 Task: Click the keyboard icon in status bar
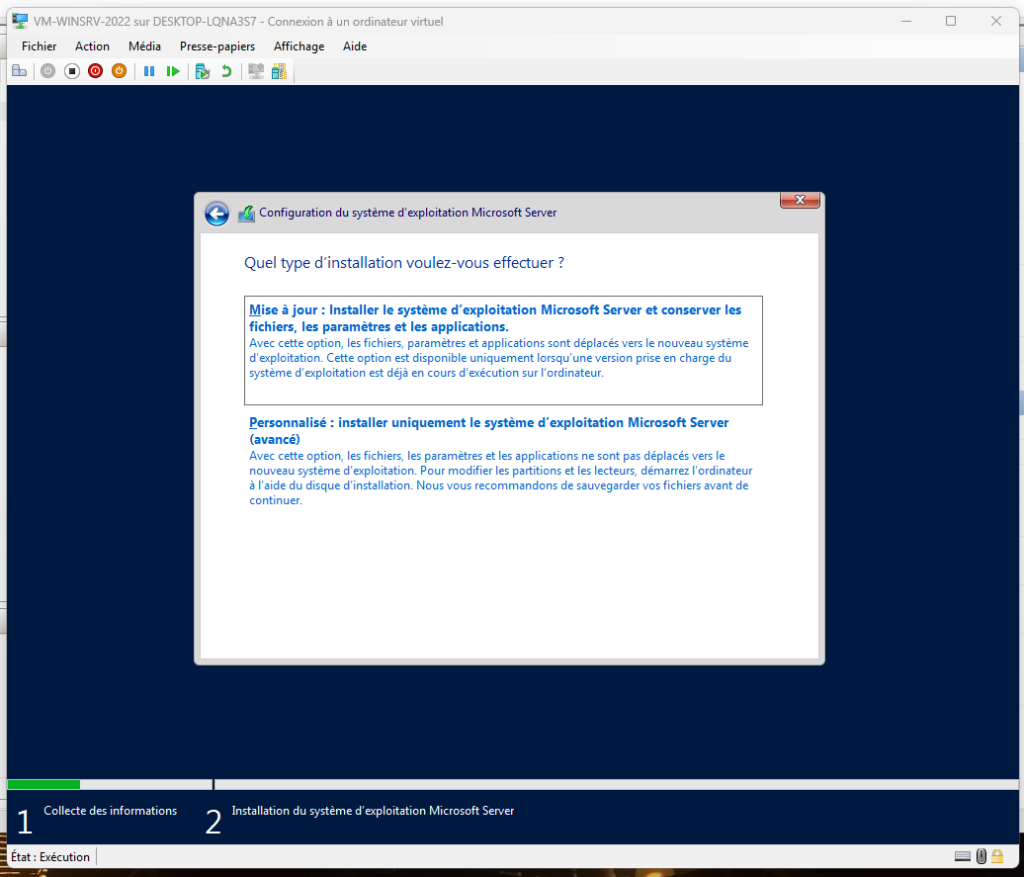point(962,856)
